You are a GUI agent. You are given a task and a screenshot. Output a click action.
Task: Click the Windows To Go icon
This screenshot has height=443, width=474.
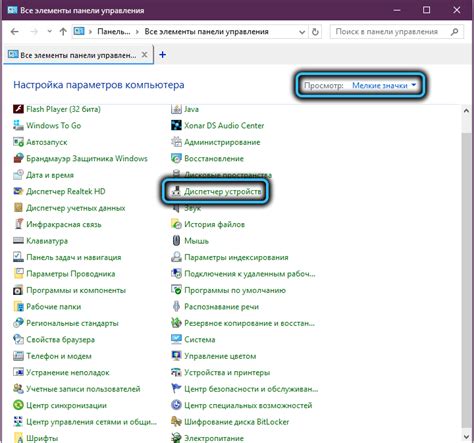click(18, 125)
